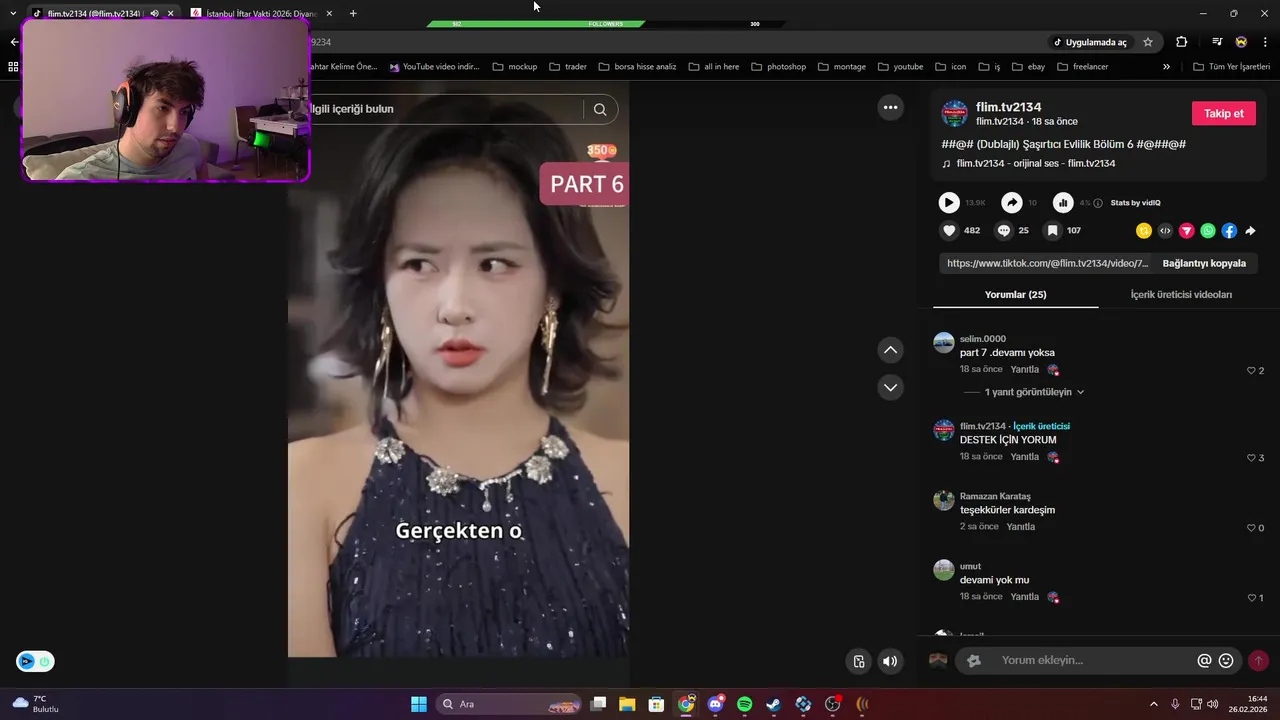Viewport: 1280px width, 720px height.
Task: Expand hidden bookmarks with the double chevron
Action: click(x=1166, y=66)
